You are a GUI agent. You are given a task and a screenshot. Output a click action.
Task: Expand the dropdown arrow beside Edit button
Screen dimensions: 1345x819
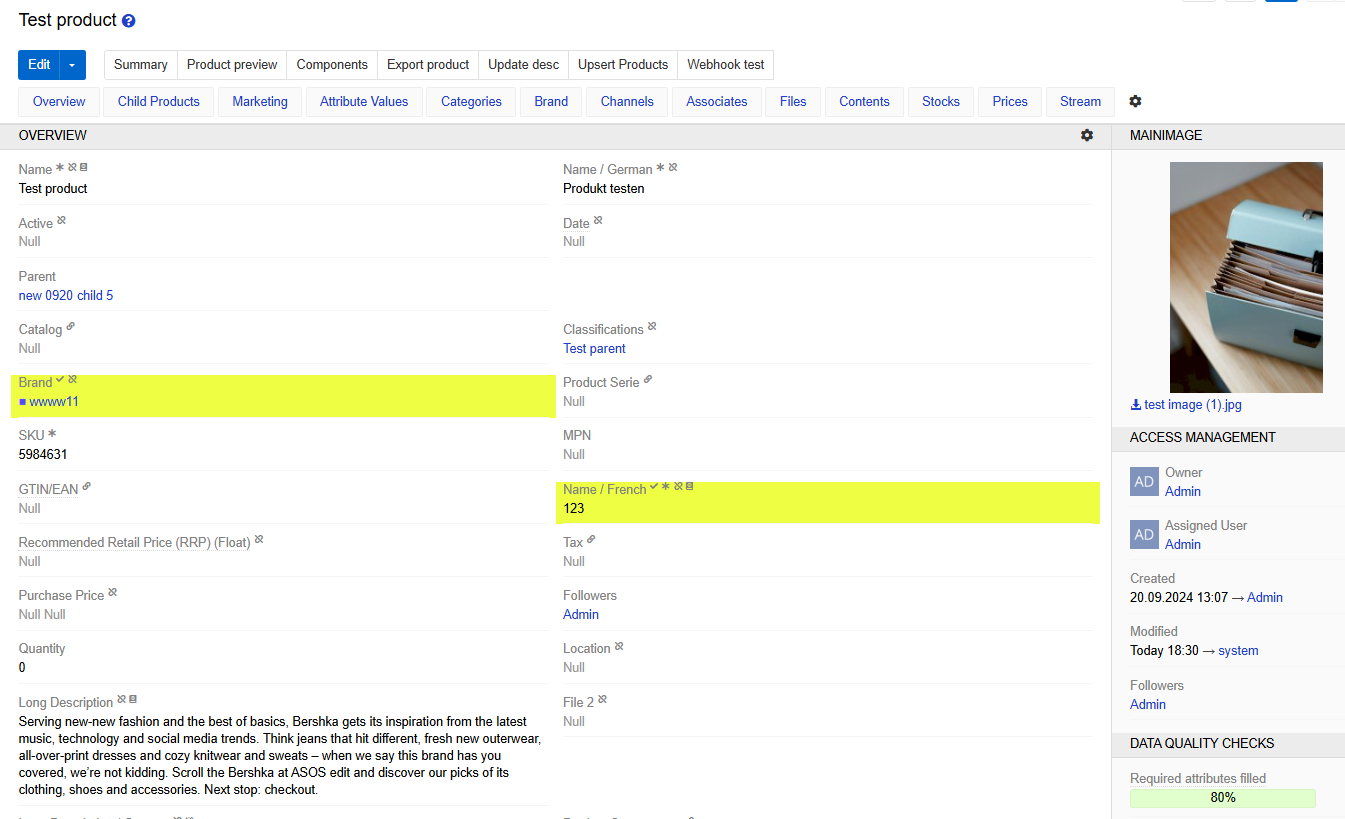pyautogui.click(x=72, y=65)
